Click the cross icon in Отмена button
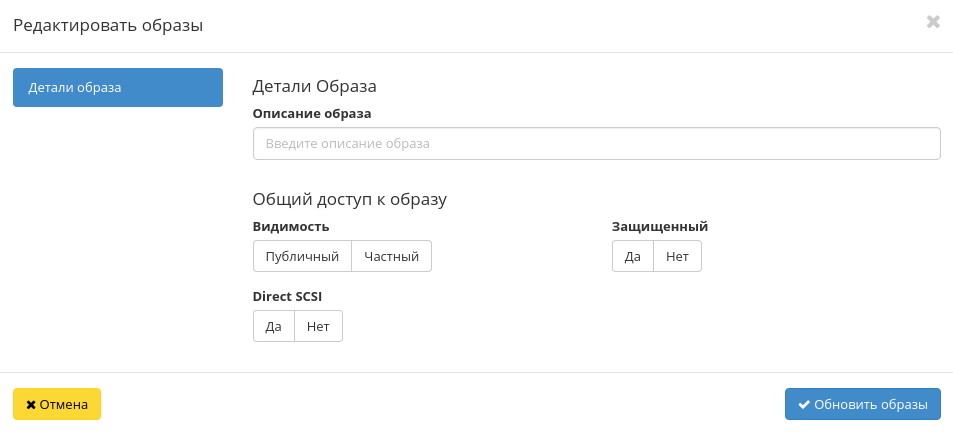 (31, 405)
